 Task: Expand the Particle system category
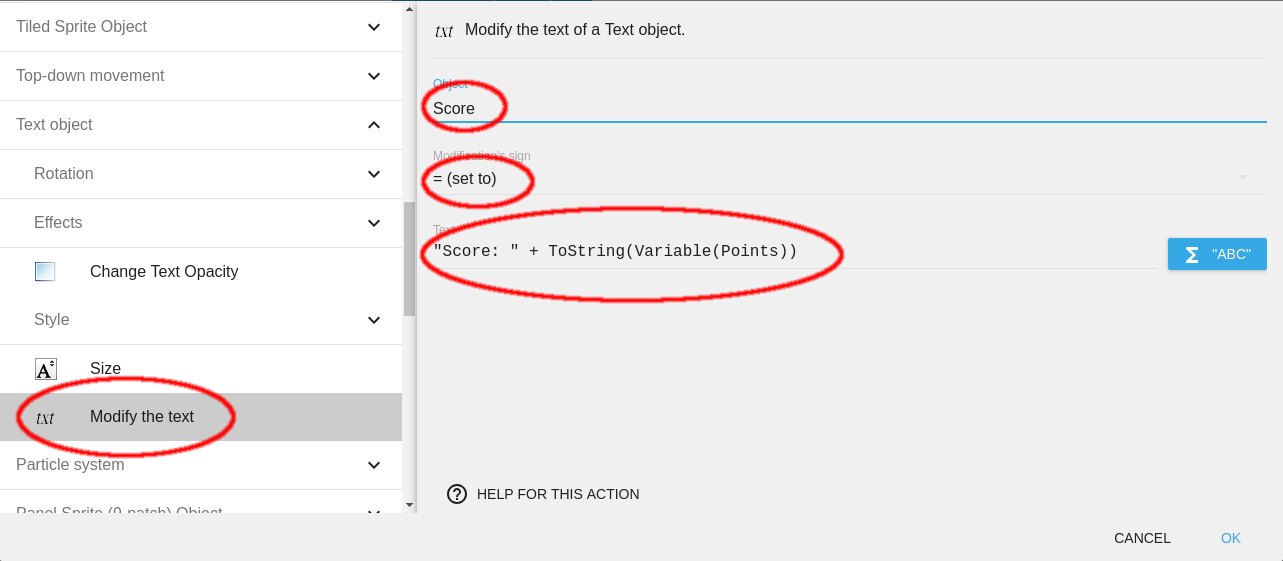pos(373,465)
